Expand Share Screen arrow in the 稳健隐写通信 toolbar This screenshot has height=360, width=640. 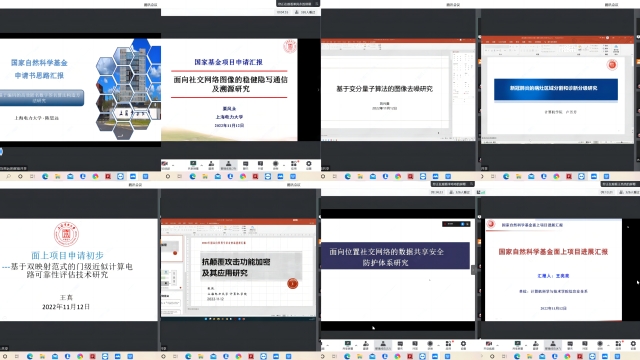[202, 165]
